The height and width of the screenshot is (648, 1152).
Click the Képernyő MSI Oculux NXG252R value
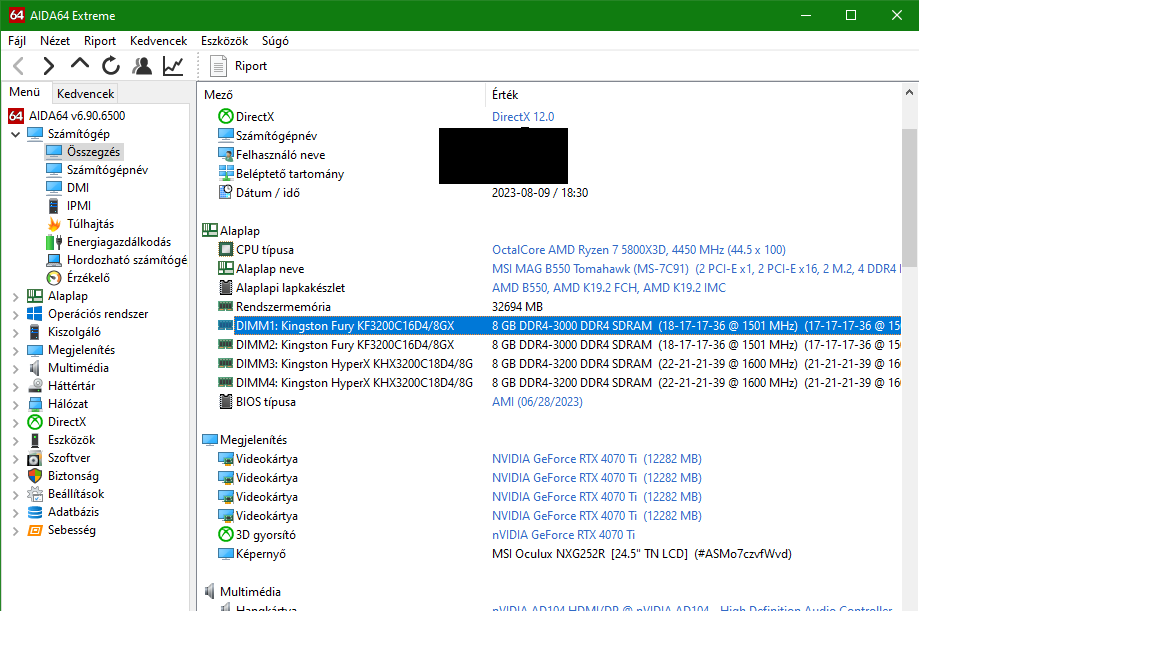point(641,554)
